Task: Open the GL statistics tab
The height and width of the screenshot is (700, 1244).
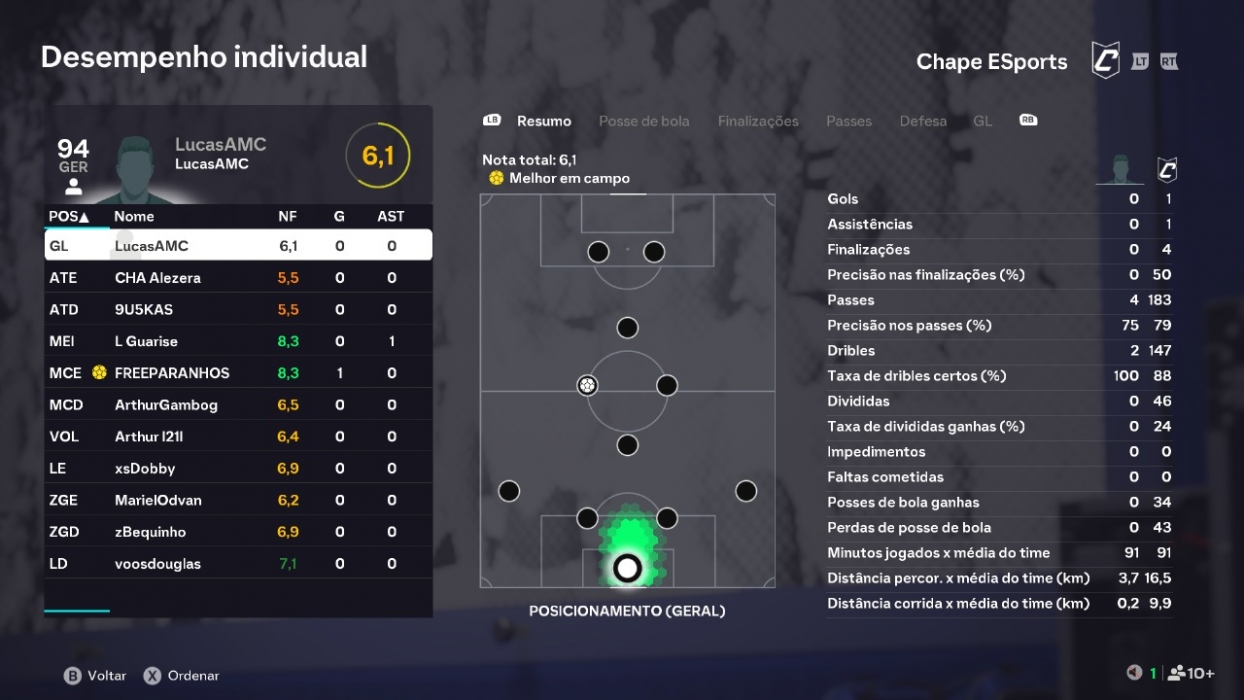Action: 982,121
